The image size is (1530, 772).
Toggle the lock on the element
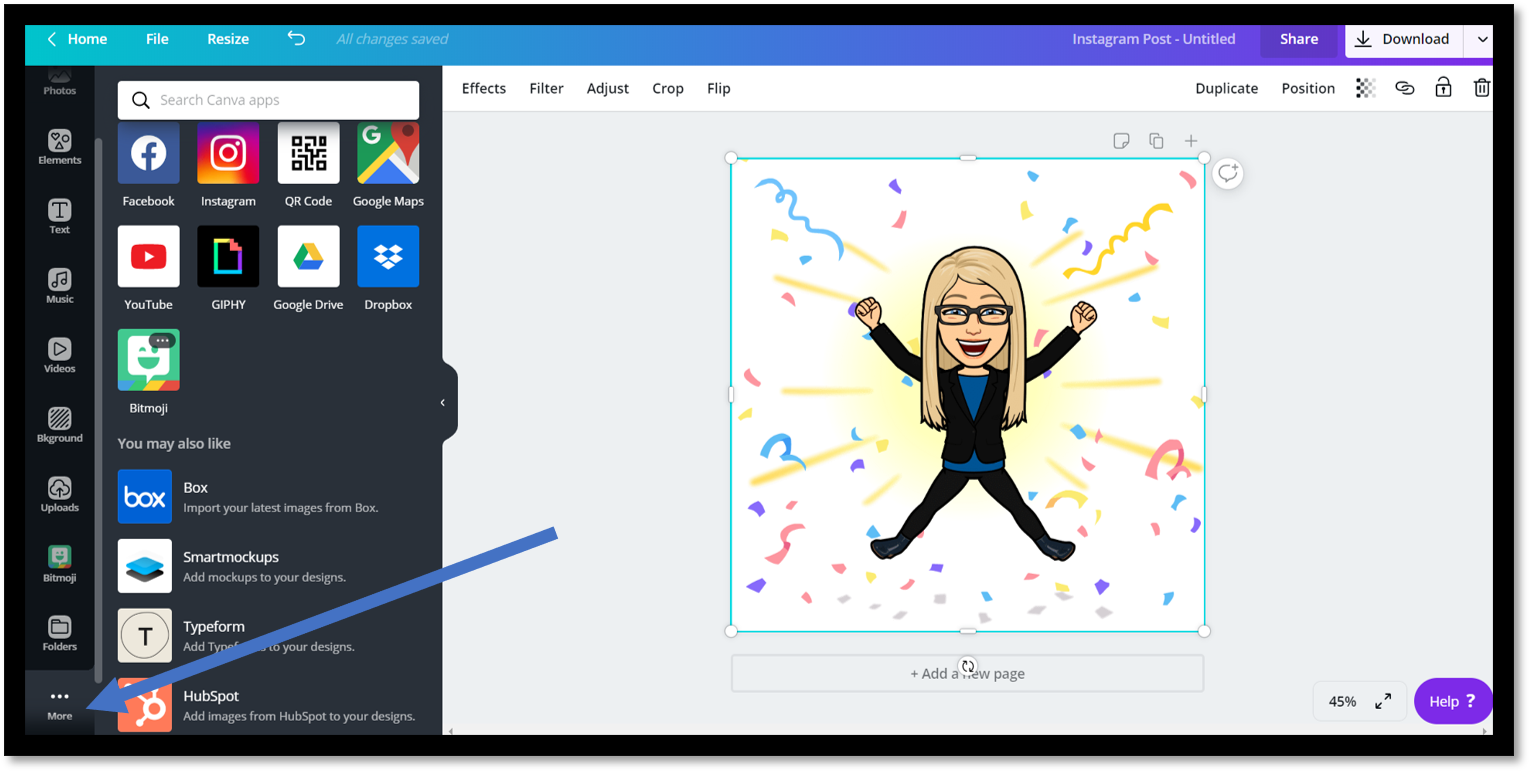point(1443,87)
